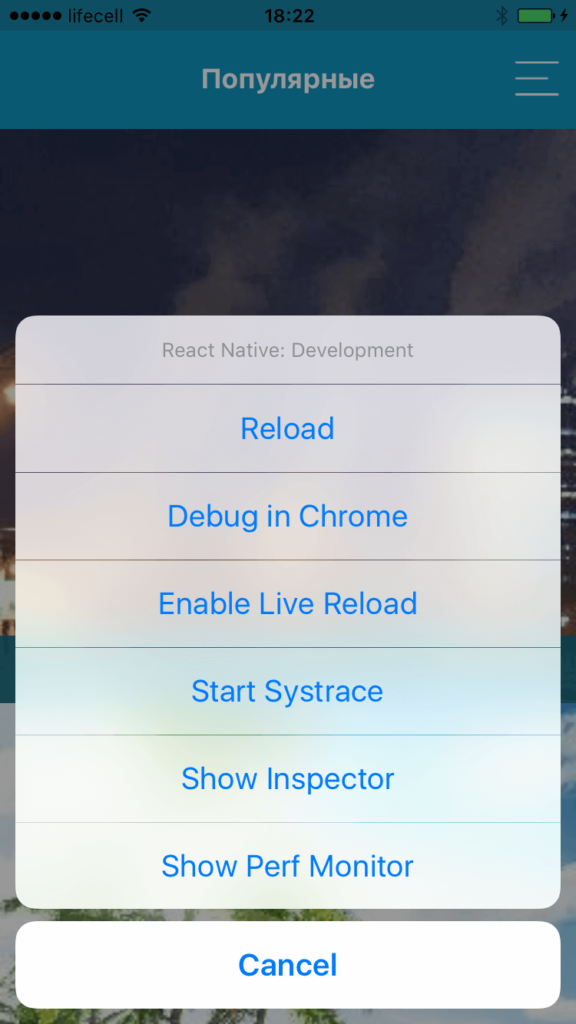Tap the dimmed night photo behind sheet
Viewport: 576px width, 1024px height.
pyautogui.click(x=288, y=222)
